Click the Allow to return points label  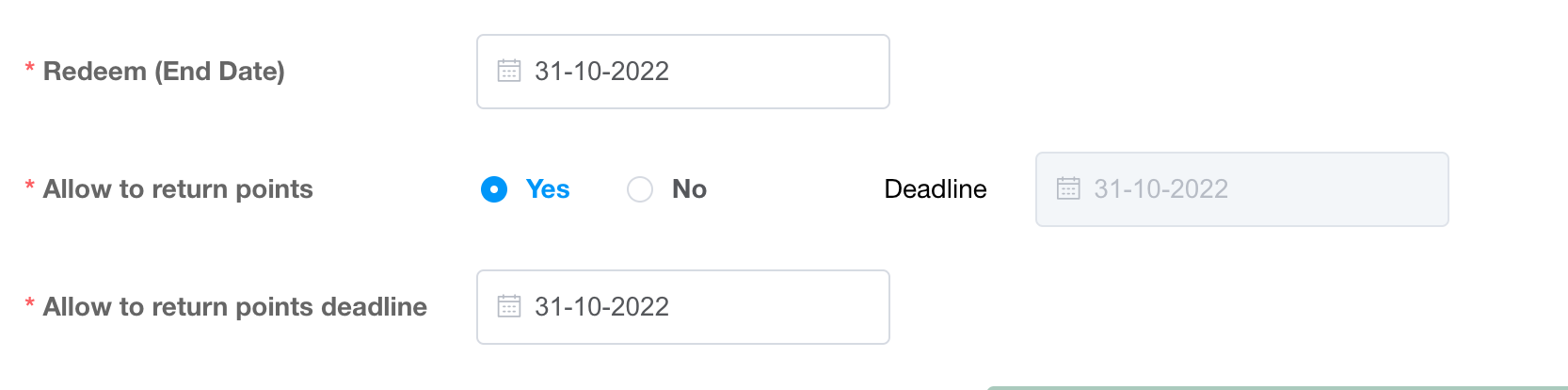(178, 189)
